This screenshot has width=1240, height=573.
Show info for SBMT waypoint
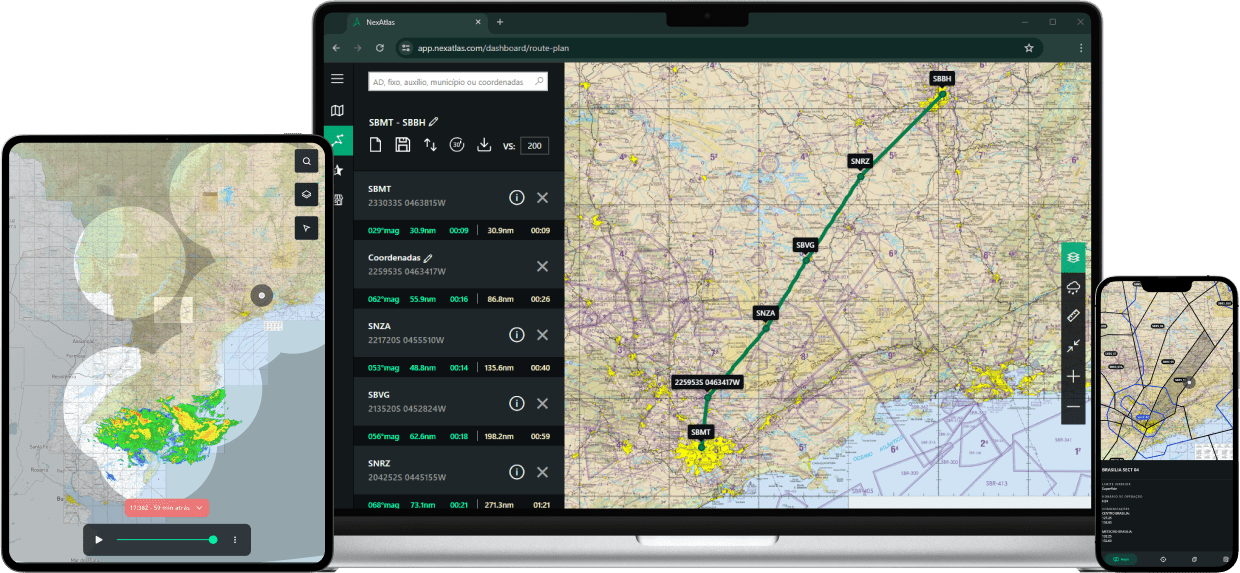pos(517,198)
